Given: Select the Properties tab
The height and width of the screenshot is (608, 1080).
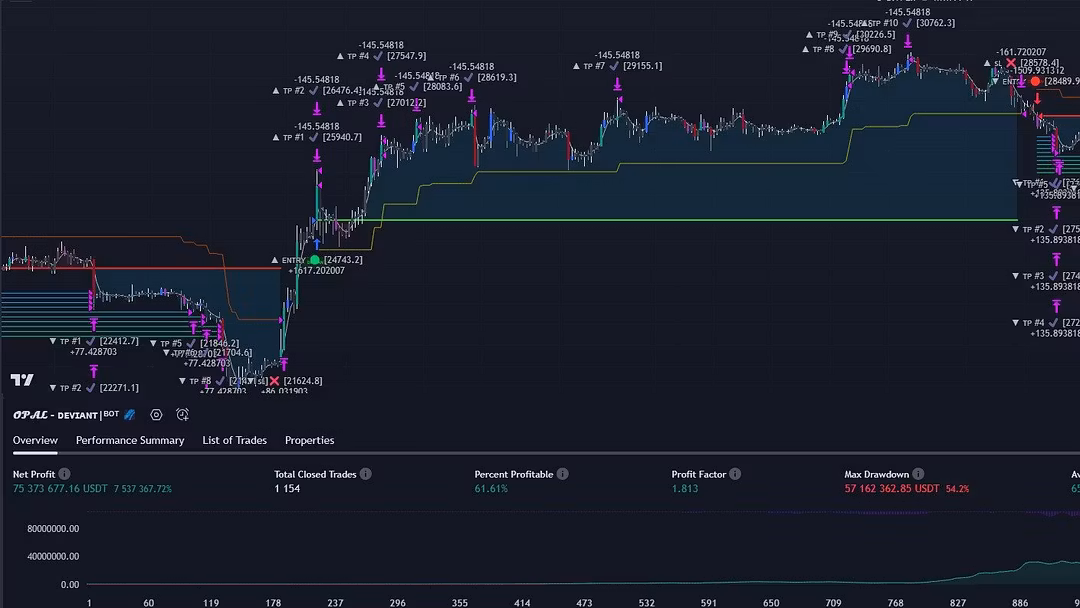Looking at the screenshot, I should tap(309, 441).
